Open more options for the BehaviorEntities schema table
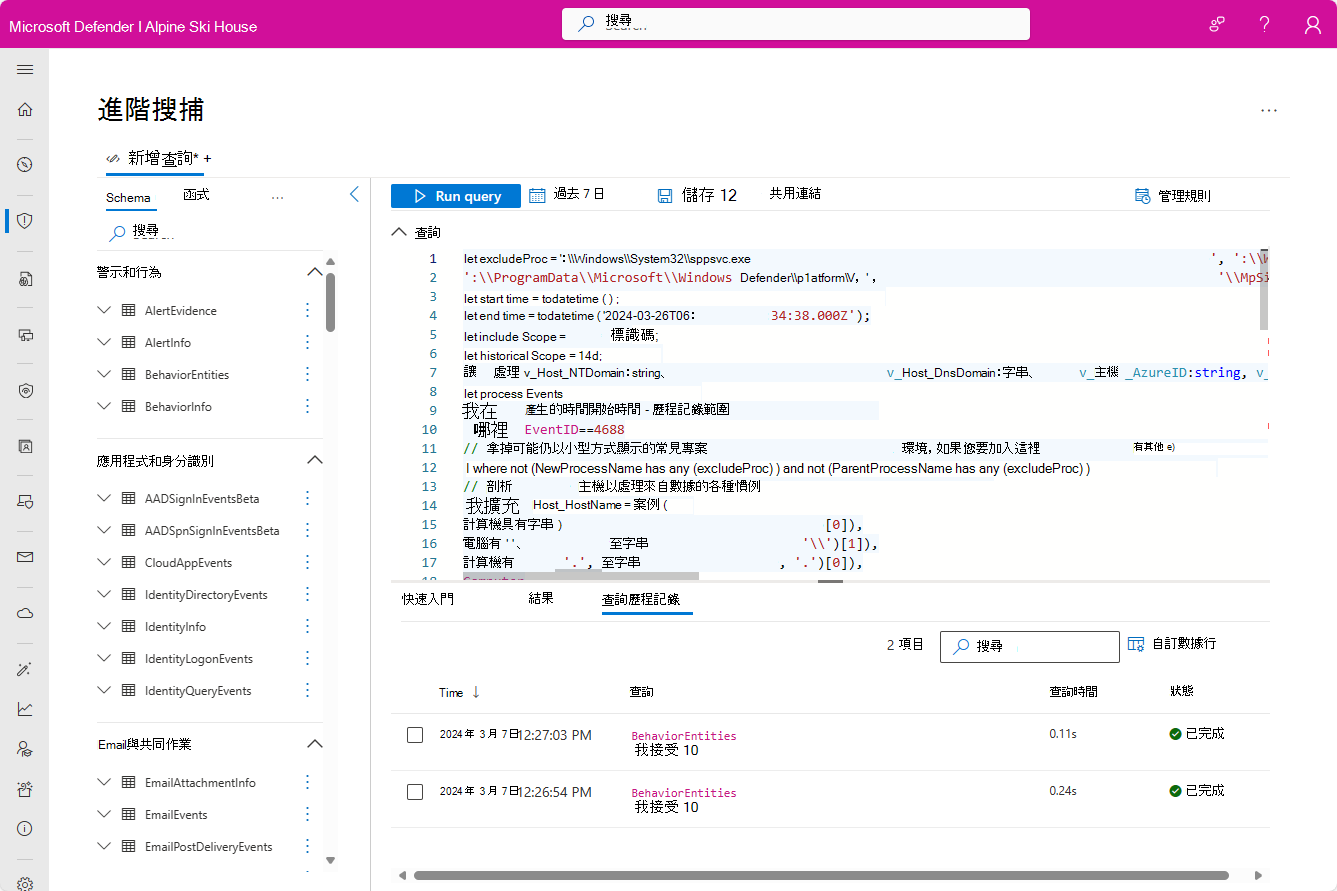This screenshot has width=1337, height=891. tap(308, 375)
